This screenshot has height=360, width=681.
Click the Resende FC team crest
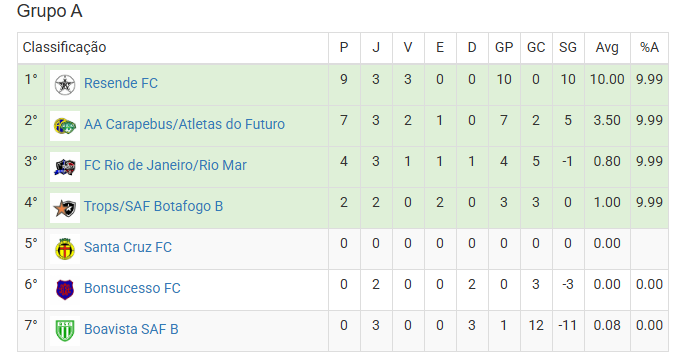click(65, 85)
